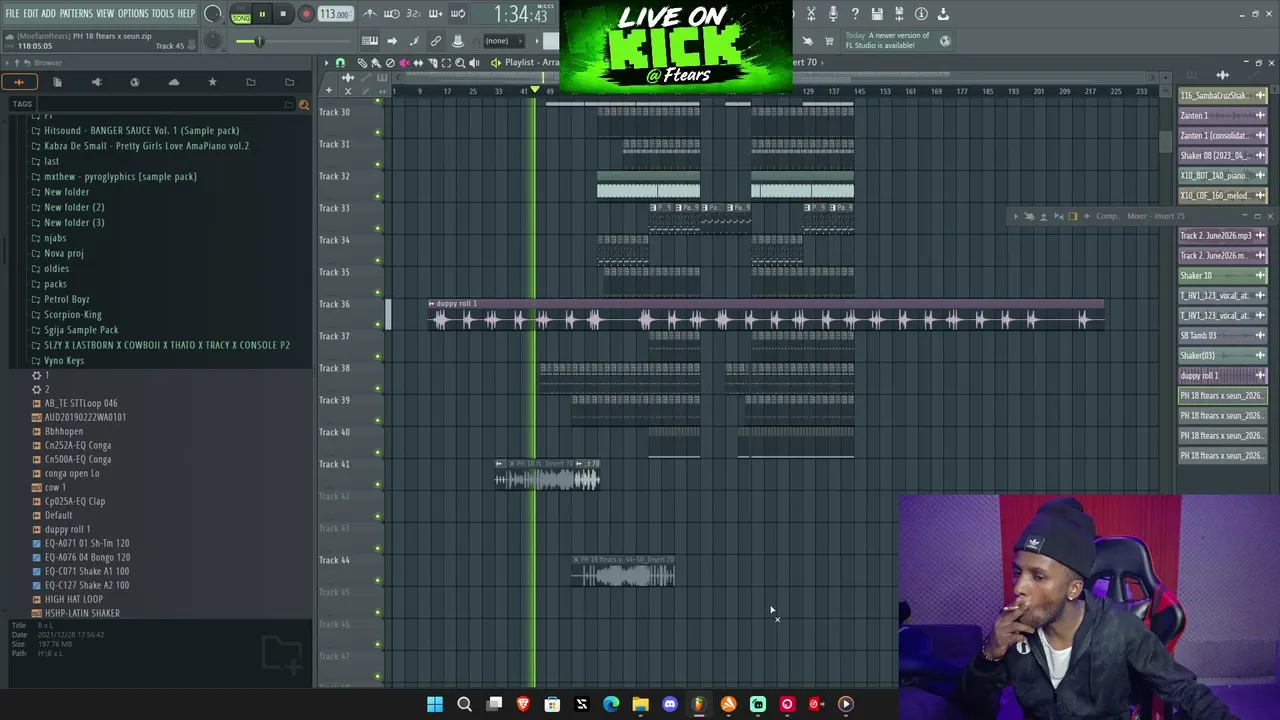The image size is (1280, 720).
Task: Select the files browser tab icon
Action: (57, 82)
